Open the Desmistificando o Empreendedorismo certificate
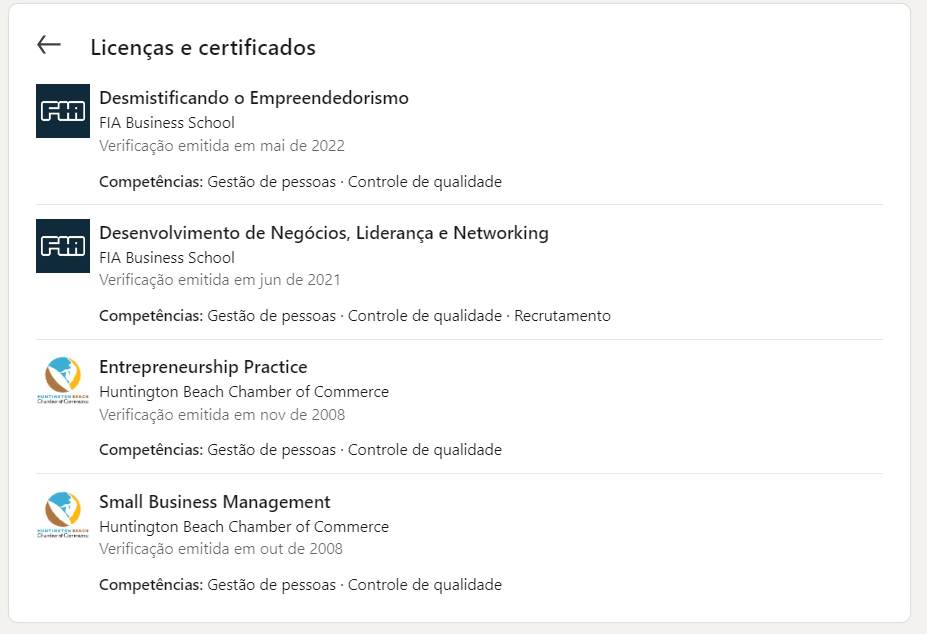The image size is (927, 634). point(253,98)
